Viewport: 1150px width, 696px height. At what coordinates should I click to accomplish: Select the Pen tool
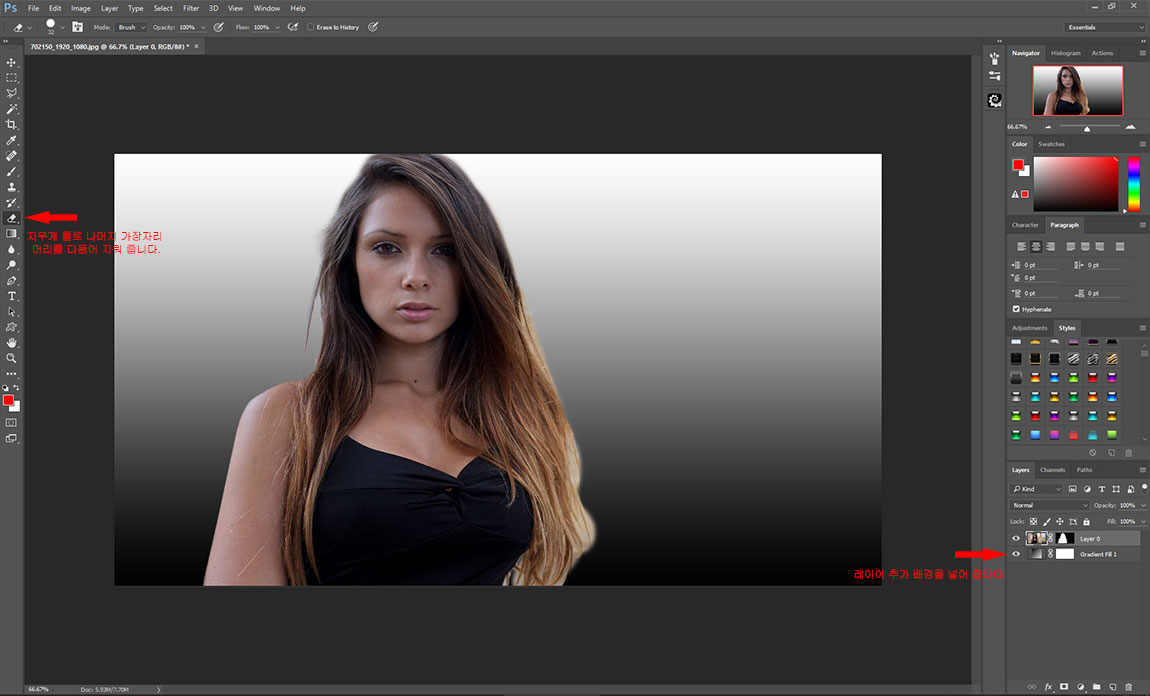pos(11,281)
